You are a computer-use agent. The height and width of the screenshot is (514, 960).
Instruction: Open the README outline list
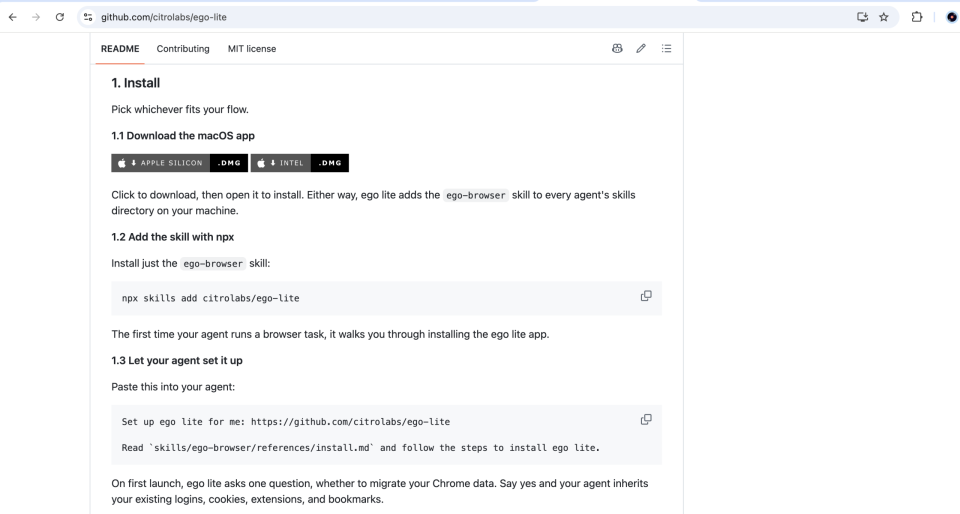coord(667,48)
